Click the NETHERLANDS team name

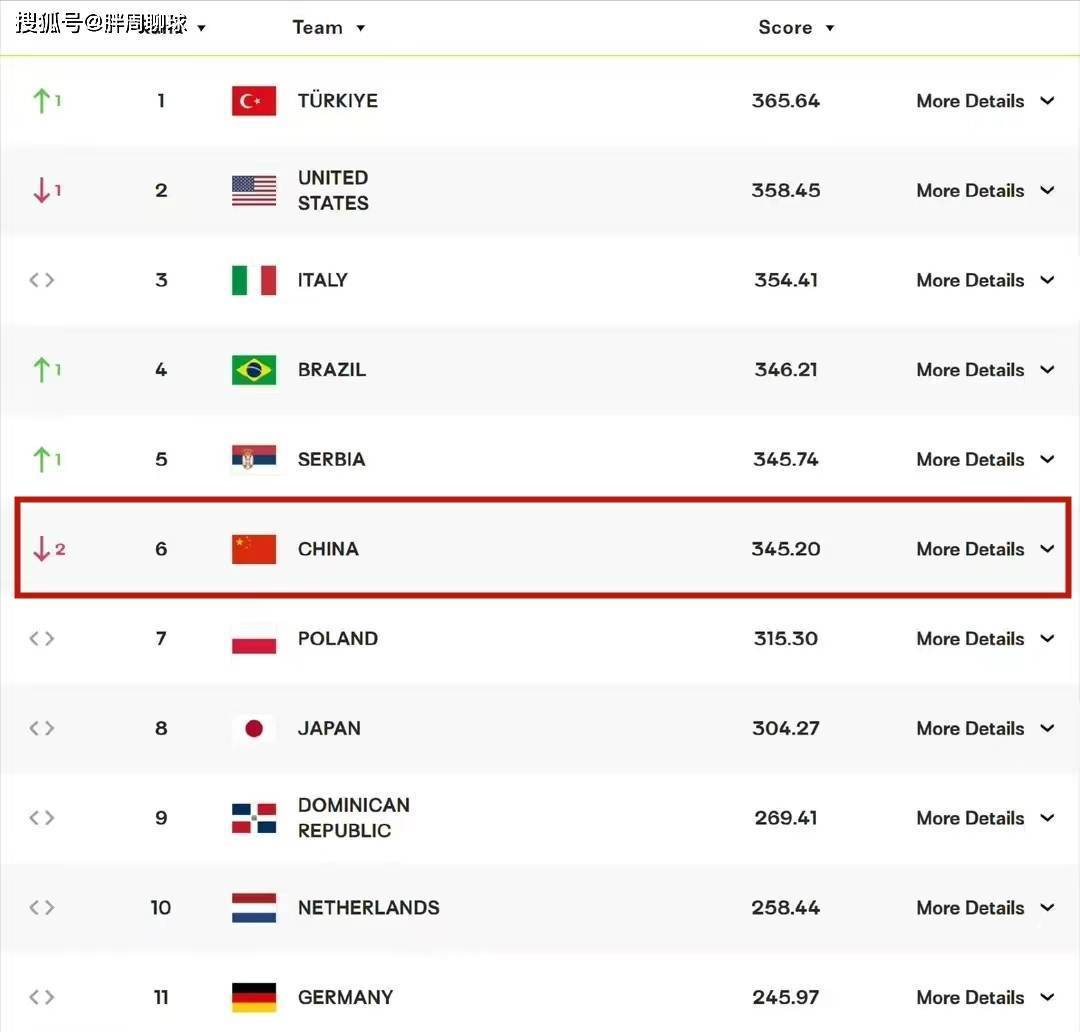click(x=368, y=907)
